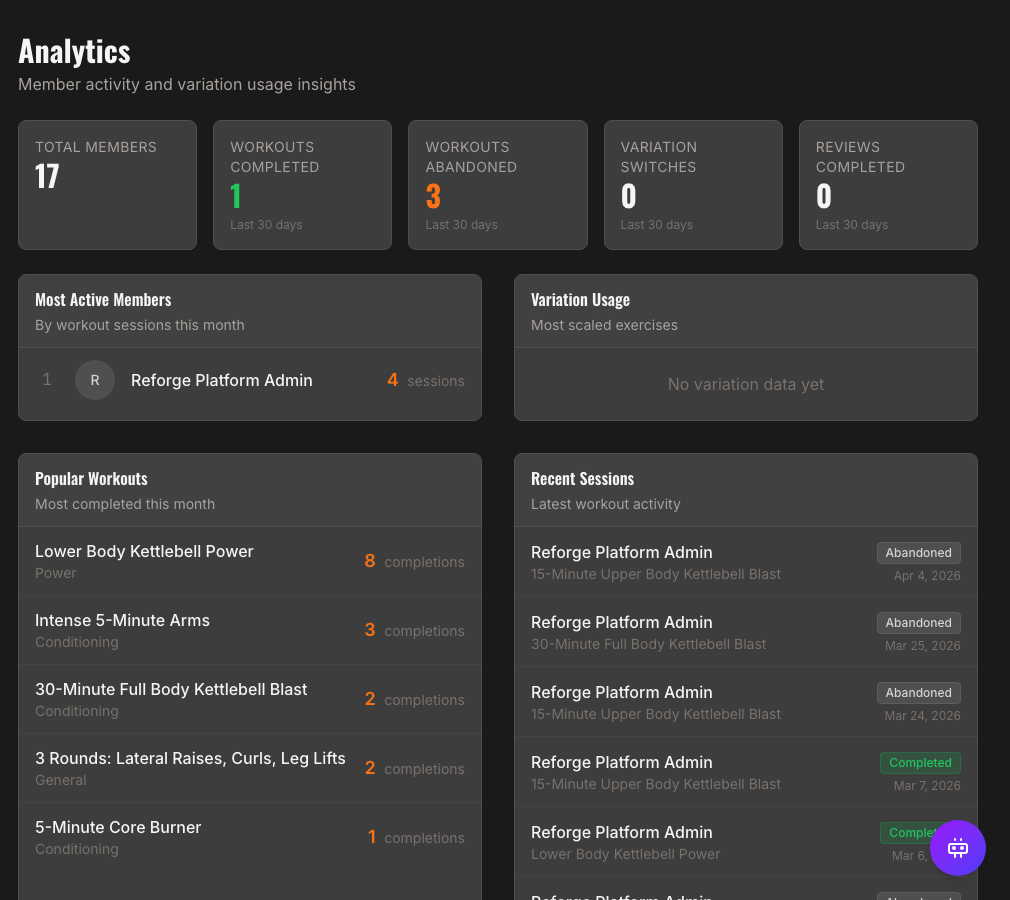
Task: Open the 5-Minute Core Burner workout row
Action: pos(250,837)
